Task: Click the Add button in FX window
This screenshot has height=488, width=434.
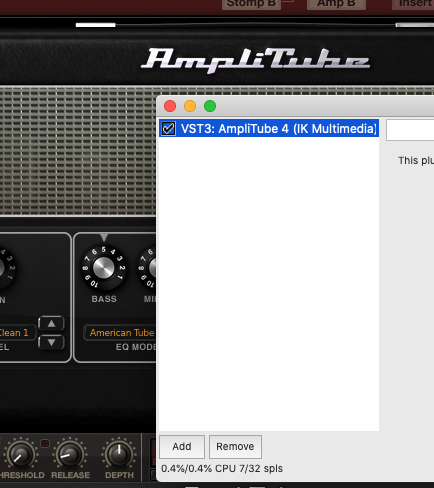Action: click(x=182, y=447)
